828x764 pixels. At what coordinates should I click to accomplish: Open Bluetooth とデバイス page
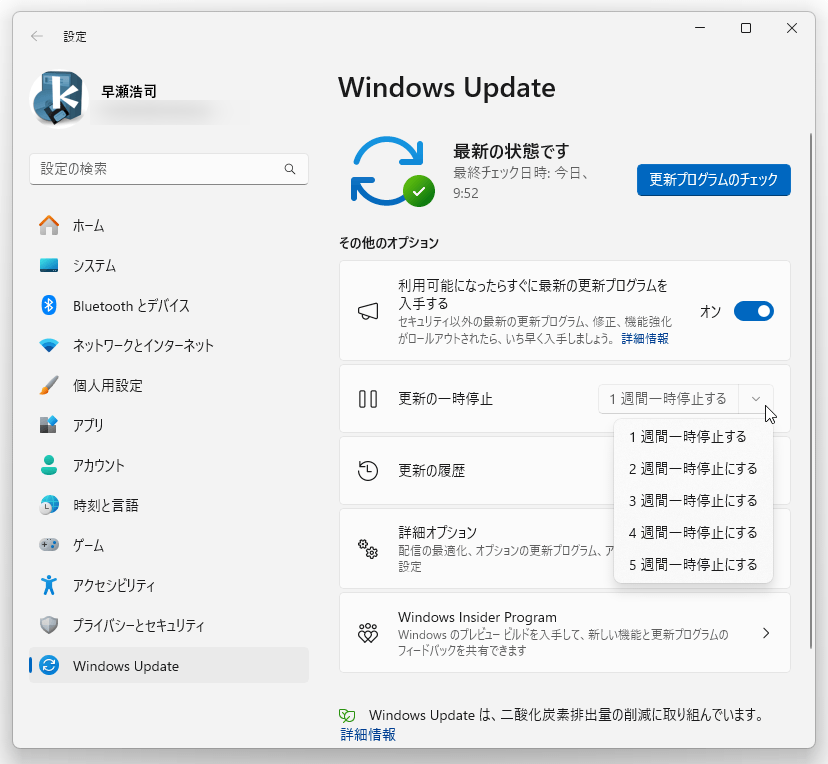[x=169, y=305]
